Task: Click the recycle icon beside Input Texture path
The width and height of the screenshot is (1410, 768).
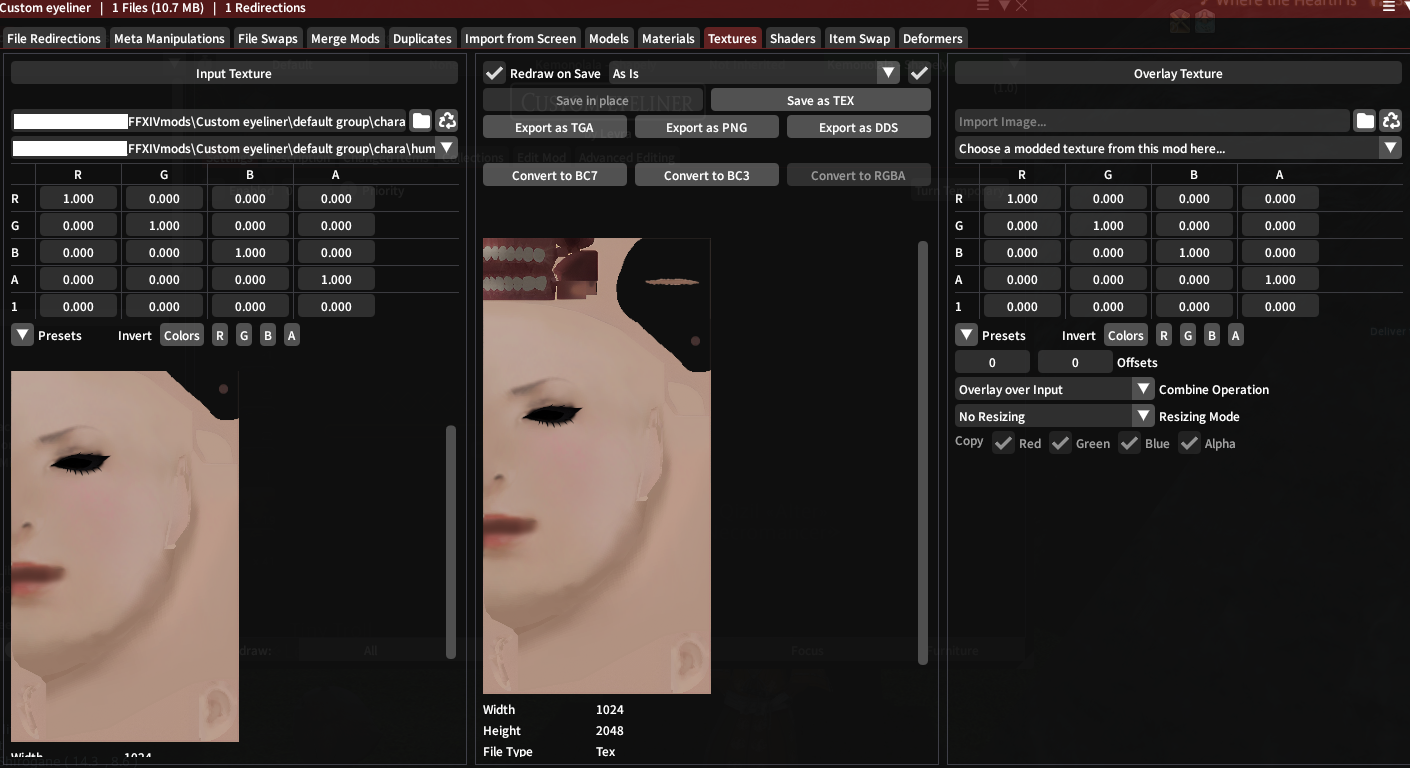Action: (x=447, y=121)
